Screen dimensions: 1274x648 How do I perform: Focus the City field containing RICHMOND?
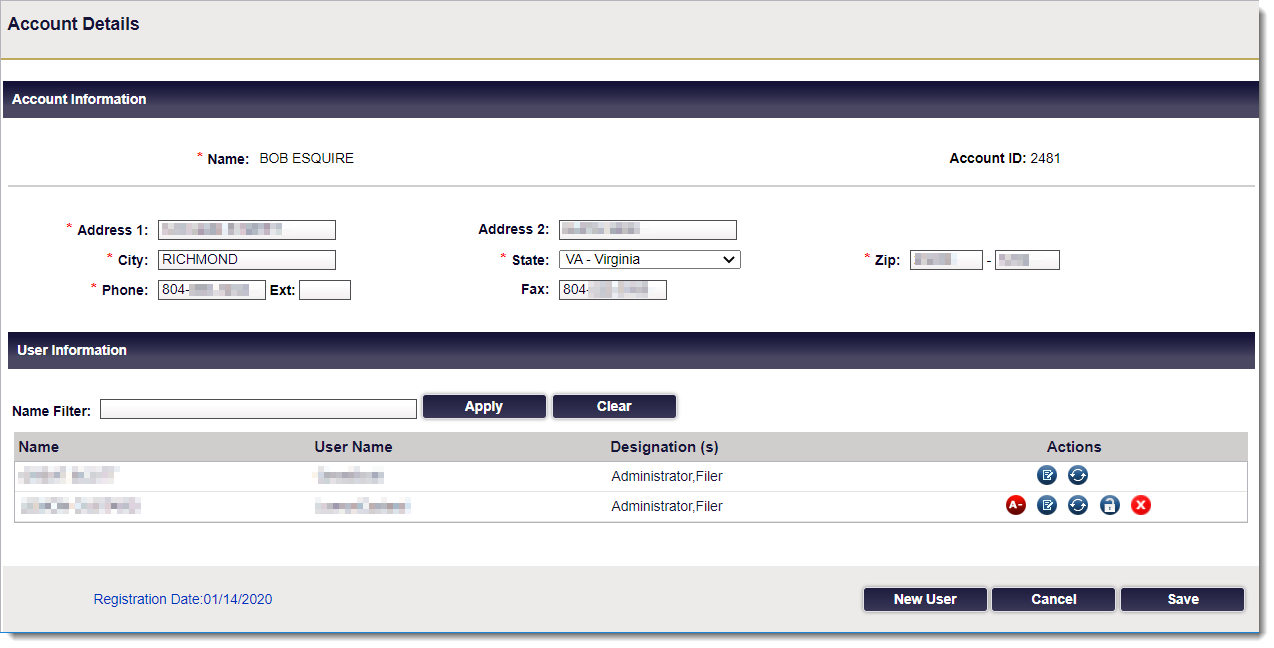[x=247, y=260]
